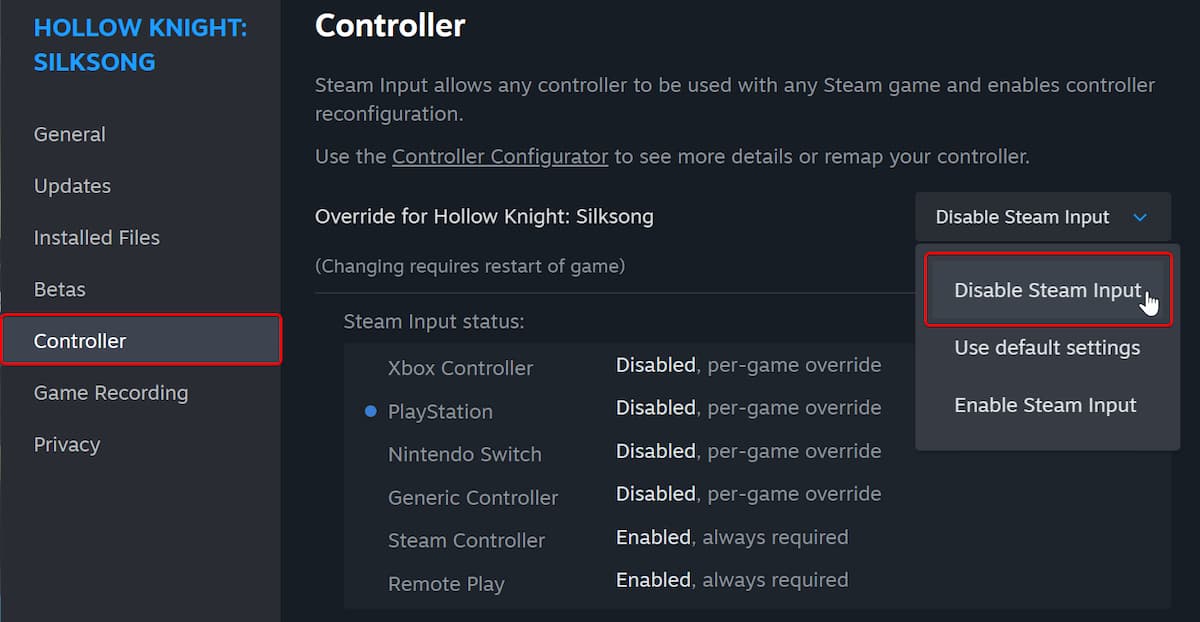This screenshot has width=1200, height=622.
Task: Expand the Steam Input override dropdown
Action: tap(1041, 217)
